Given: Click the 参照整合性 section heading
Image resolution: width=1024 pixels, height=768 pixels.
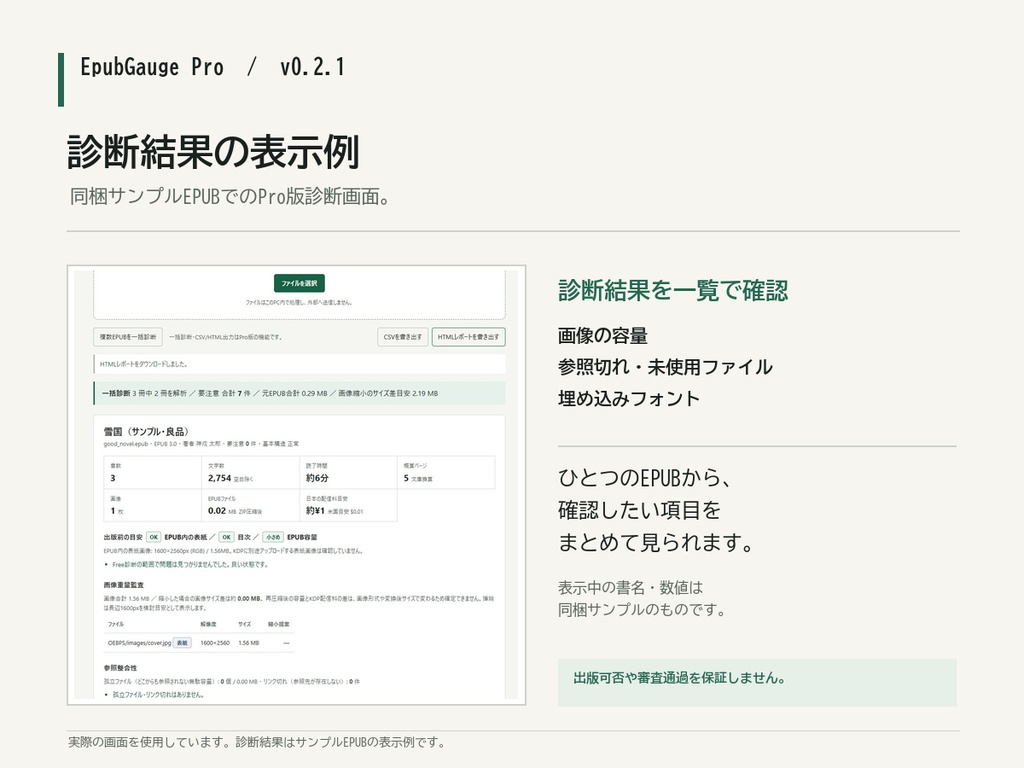Looking at the screenshot, I should click(x=120, y=668).
